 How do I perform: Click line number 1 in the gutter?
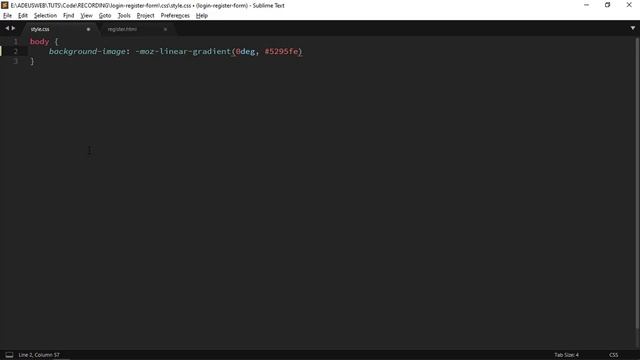click(x=16, y=42)
